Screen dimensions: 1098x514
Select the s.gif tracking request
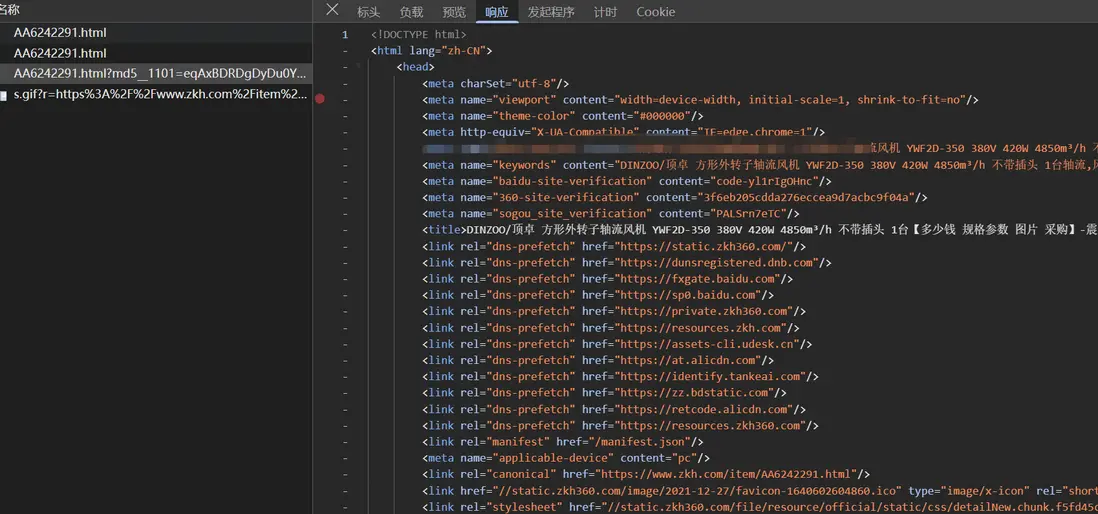160,95
